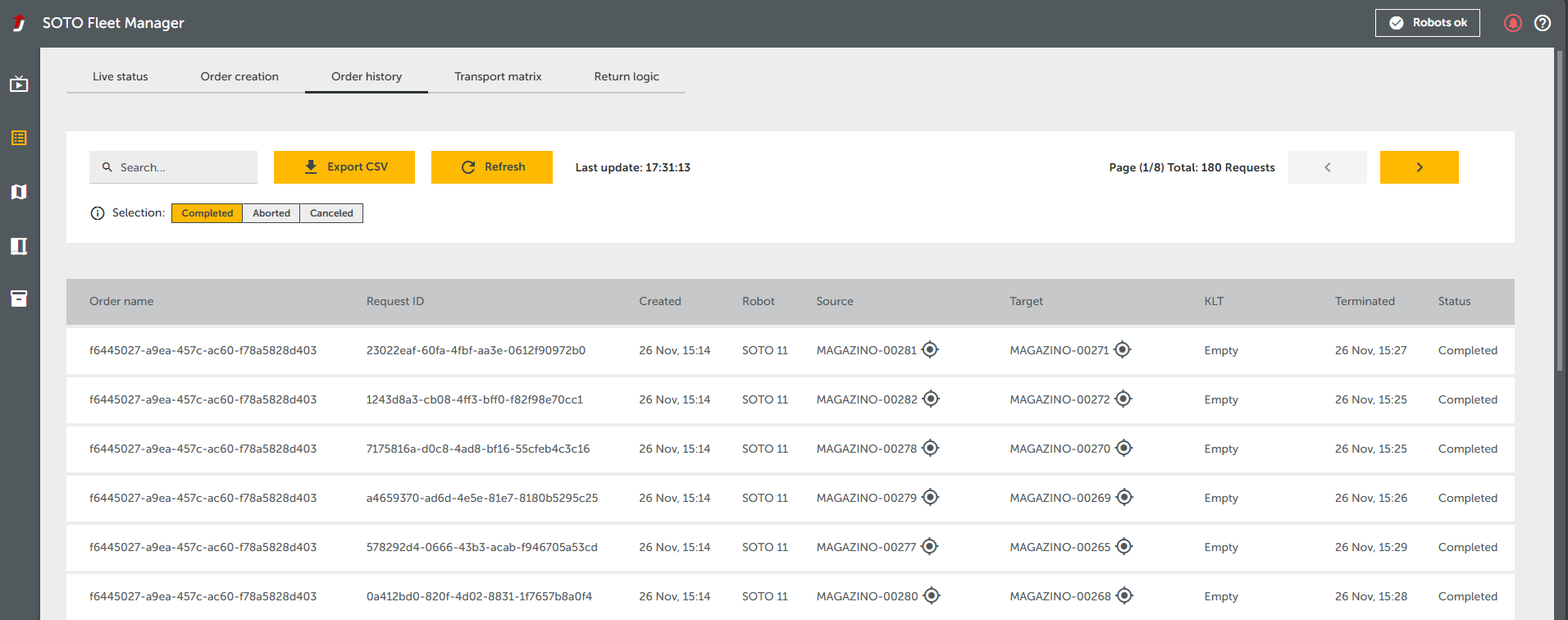Open the help question mark icon
This screenshot has height=620, width=1568.
(1543, 23)
